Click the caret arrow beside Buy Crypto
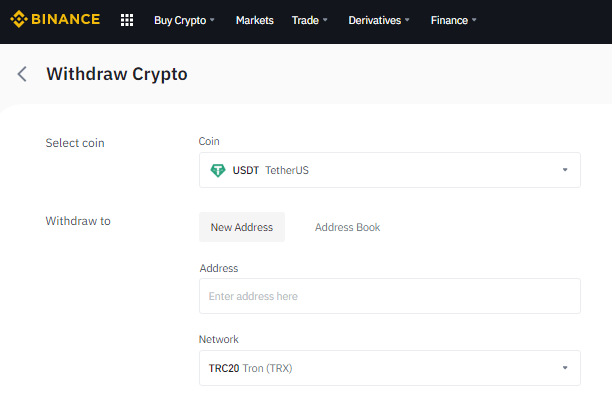Viewport: 612px width, 407px height. [x=212, y=20]
